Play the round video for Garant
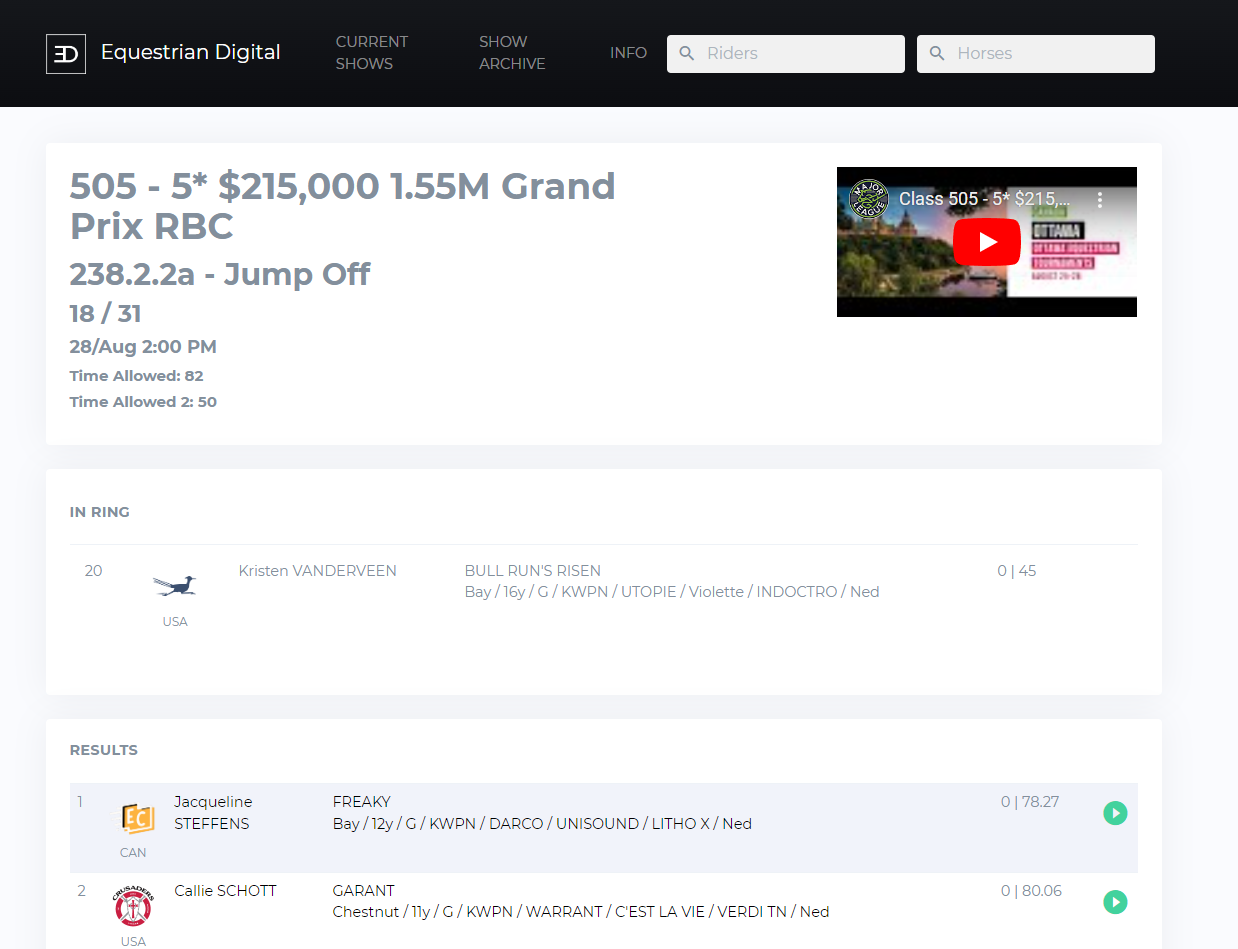The width and height of the screenshot is (1238, 949). click(1115, 902)
